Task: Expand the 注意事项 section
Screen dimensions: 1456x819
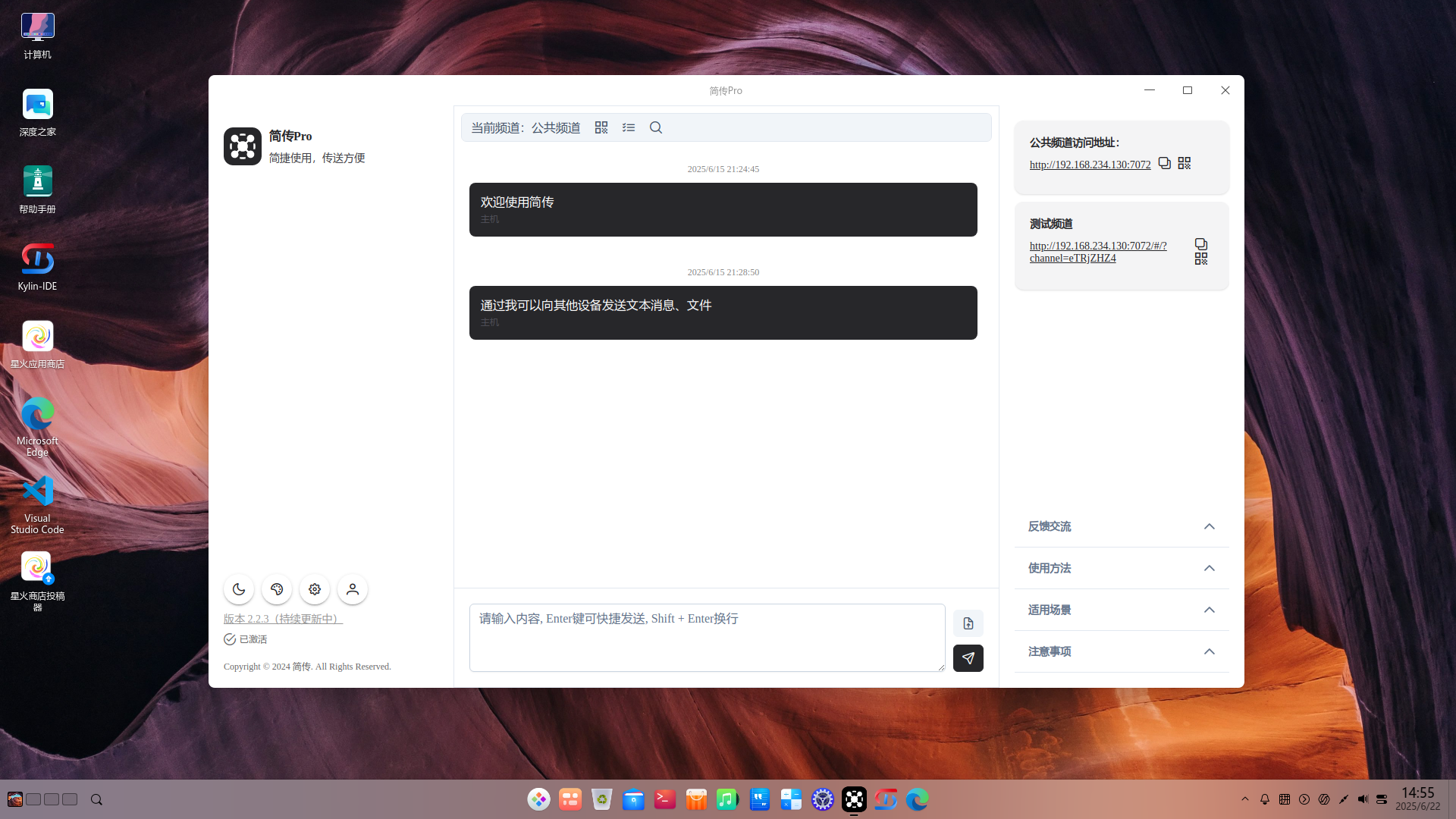Action: 1122,651
